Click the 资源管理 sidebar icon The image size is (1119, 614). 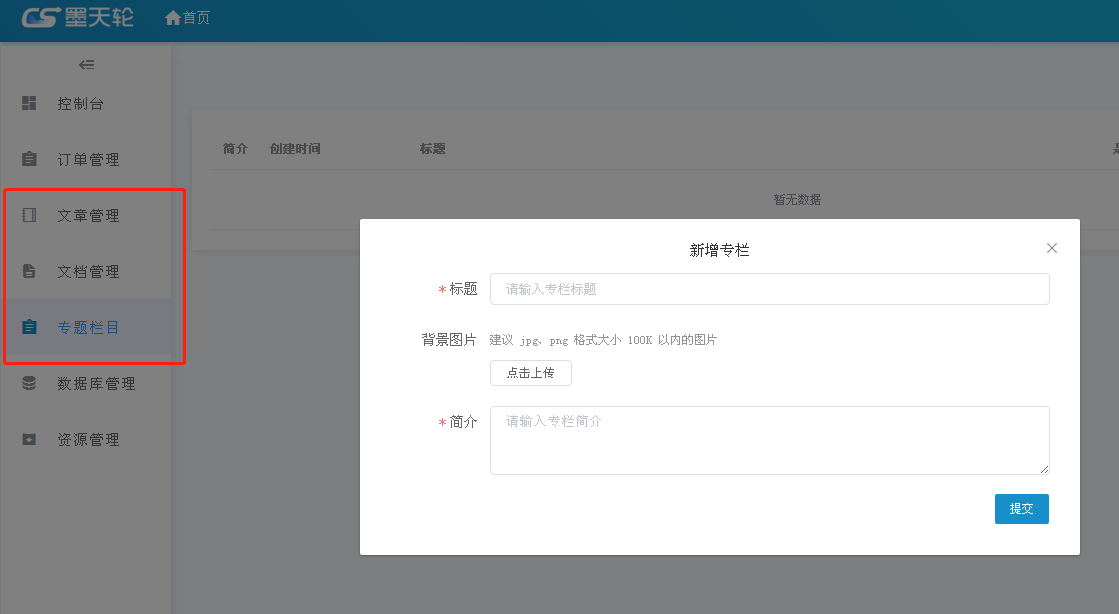(x=29, y=439)
